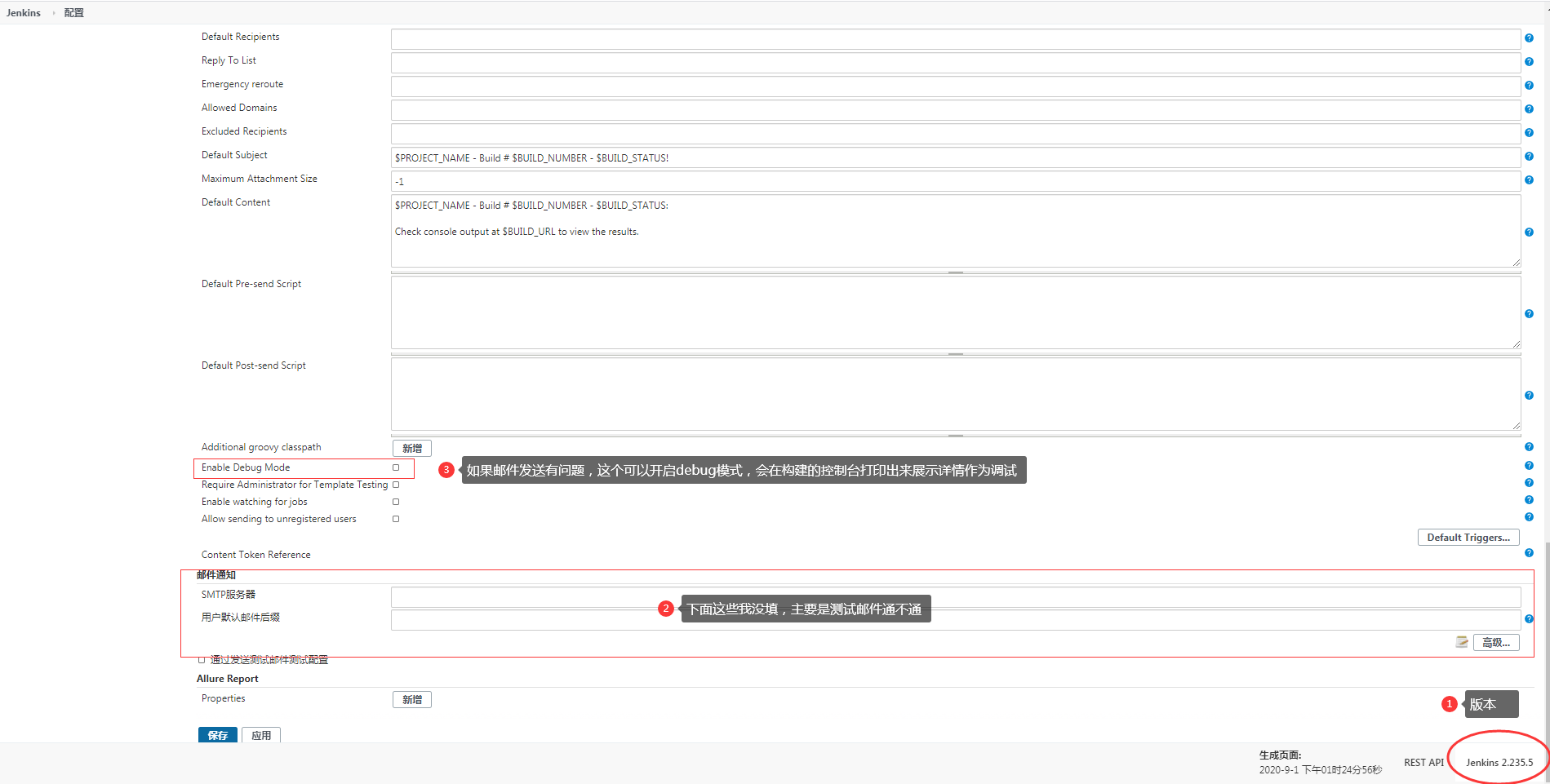Click notepad icon beside 高级 button
The image size is (1550, 784).
1462,642
